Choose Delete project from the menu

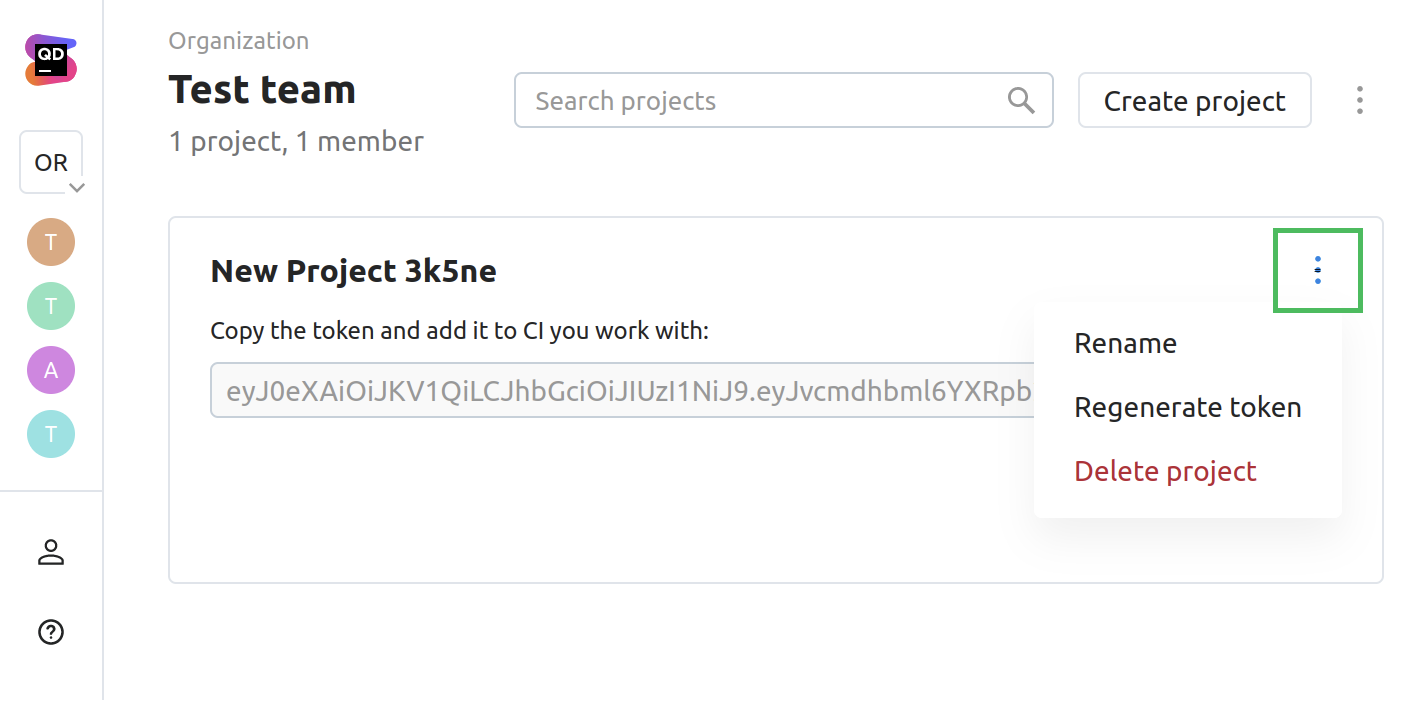tap(1165, 471)
